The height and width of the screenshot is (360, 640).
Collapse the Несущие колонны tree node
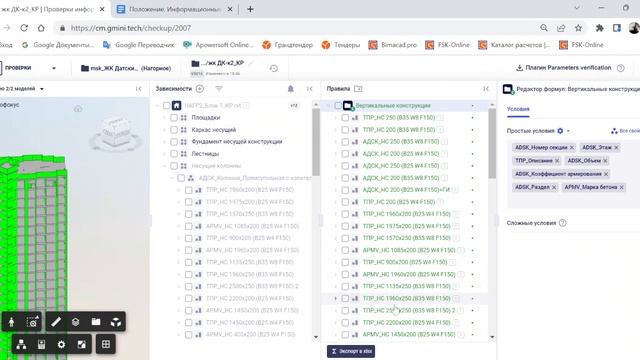164,166
